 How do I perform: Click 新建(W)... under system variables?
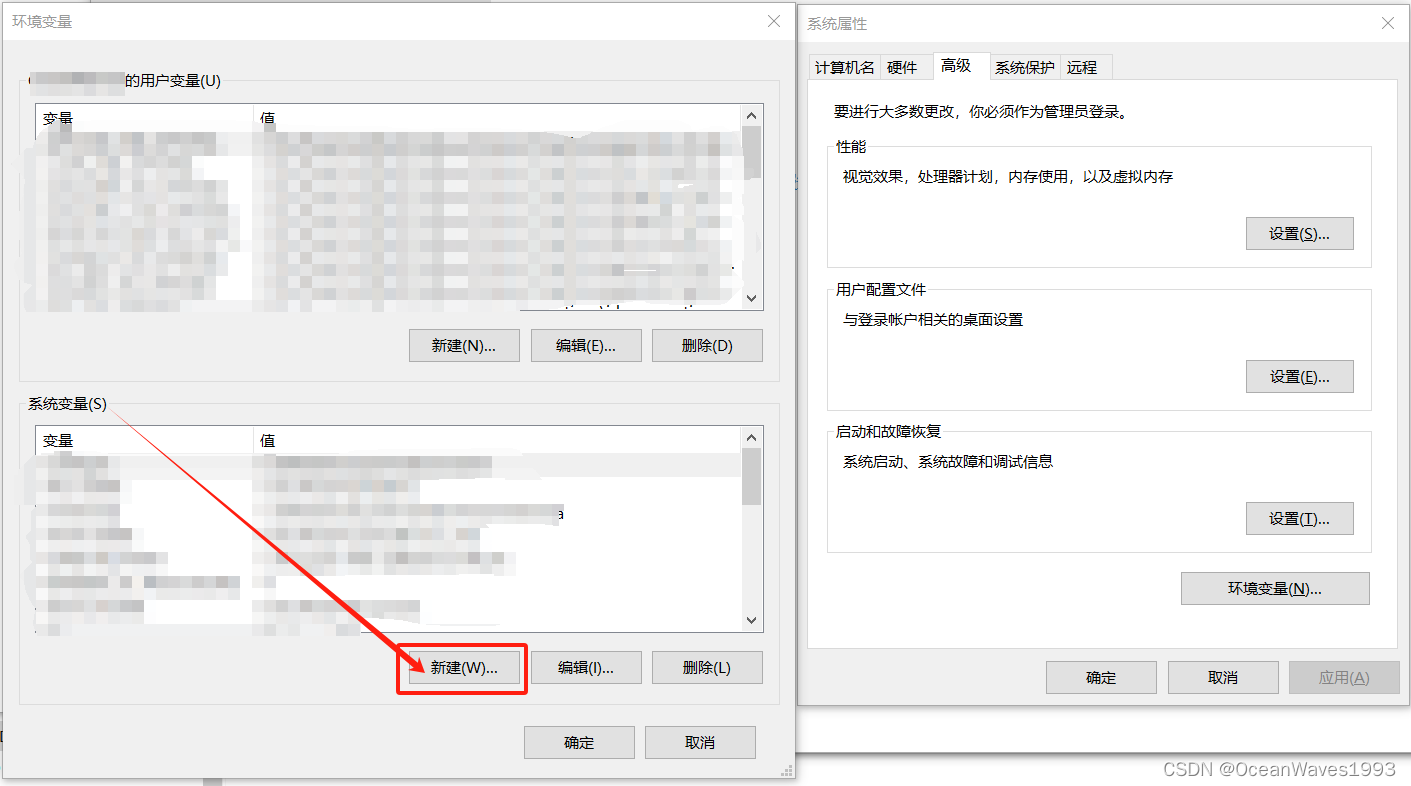464,668
